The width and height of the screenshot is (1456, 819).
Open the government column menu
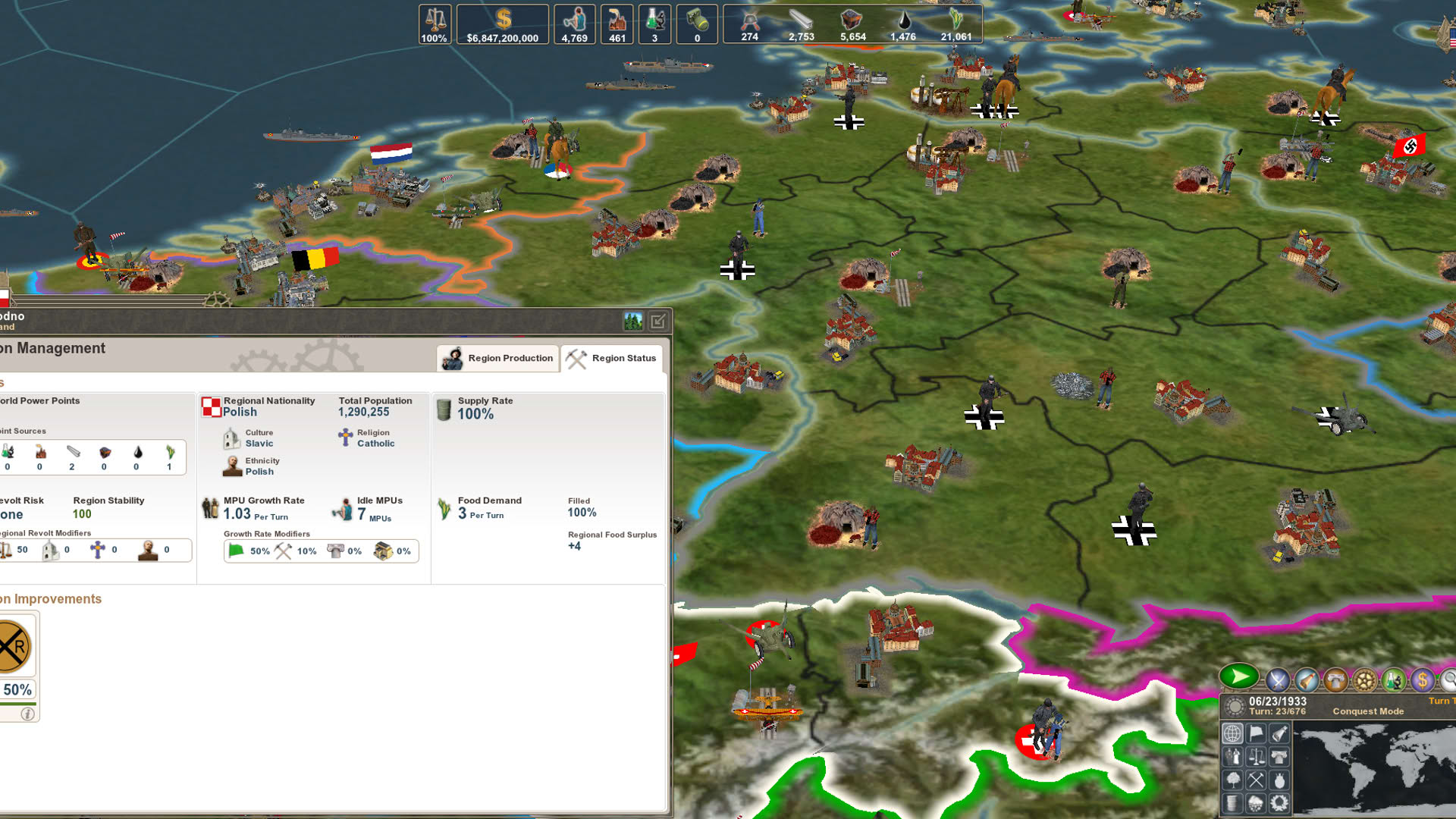(x=1335, y=680)
